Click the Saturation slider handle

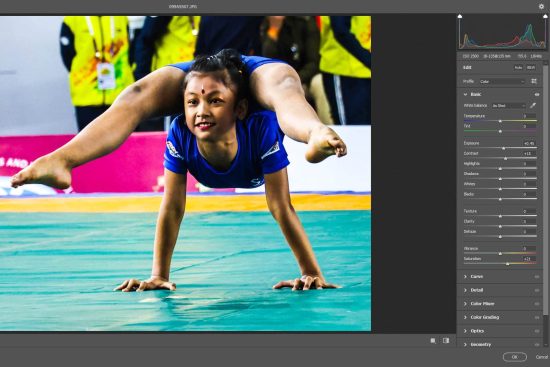click(508, 263)
